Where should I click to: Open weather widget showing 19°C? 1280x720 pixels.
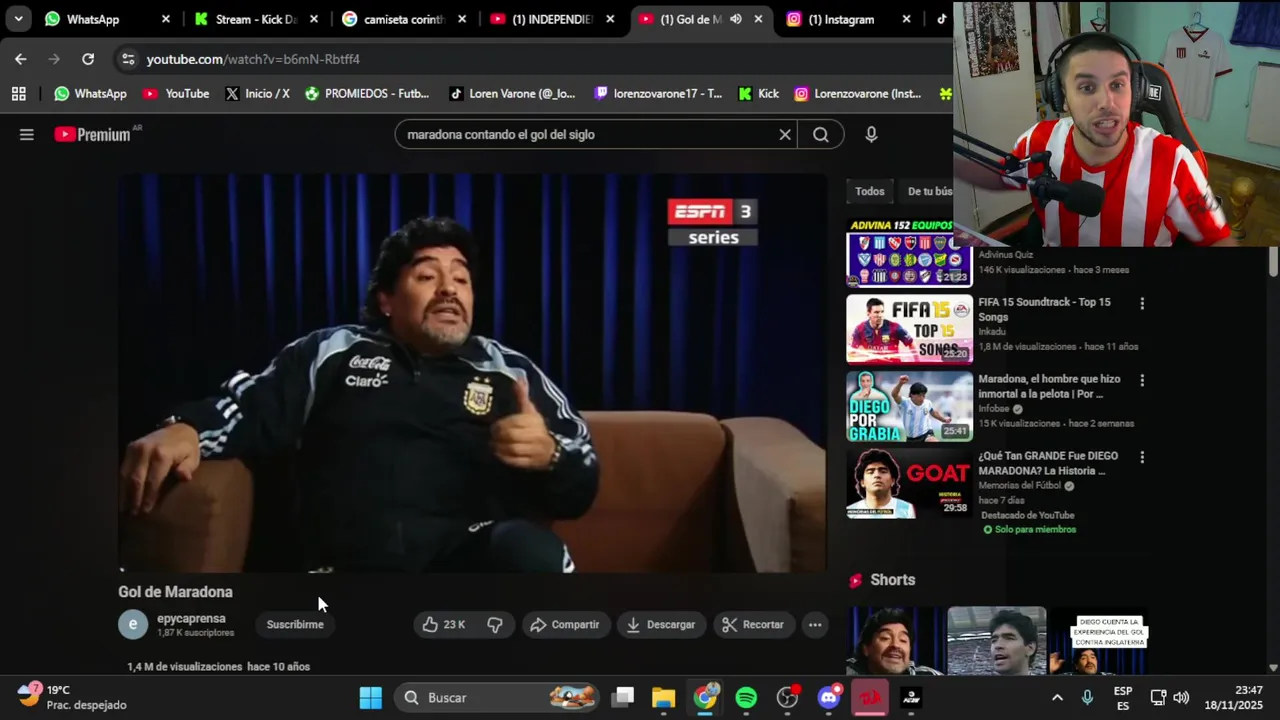click(x=72, y=697)
